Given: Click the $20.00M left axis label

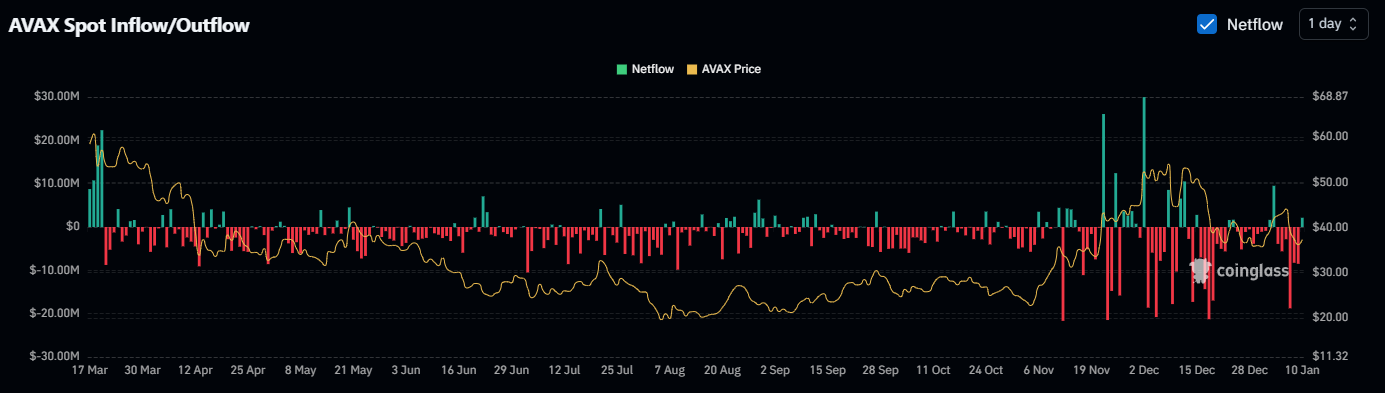Looking at the screenshot, I should tap(57, 140).
